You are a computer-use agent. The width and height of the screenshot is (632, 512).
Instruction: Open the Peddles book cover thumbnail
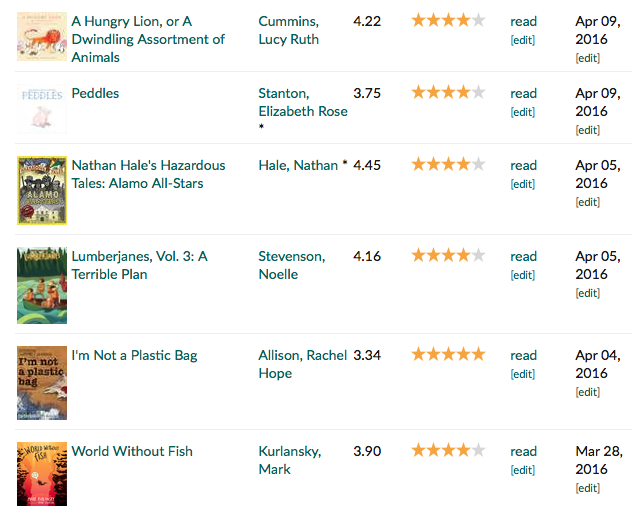tap(42, 108)
